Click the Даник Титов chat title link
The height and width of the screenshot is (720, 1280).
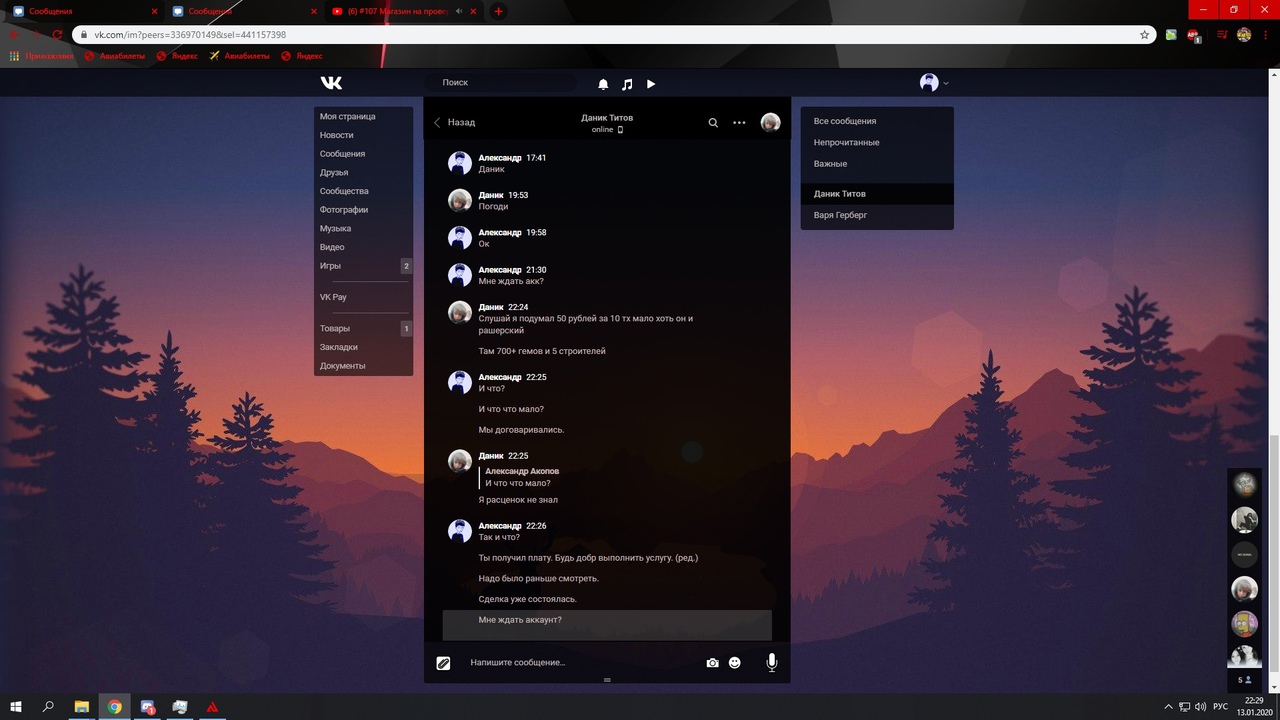tap(607, 117)
